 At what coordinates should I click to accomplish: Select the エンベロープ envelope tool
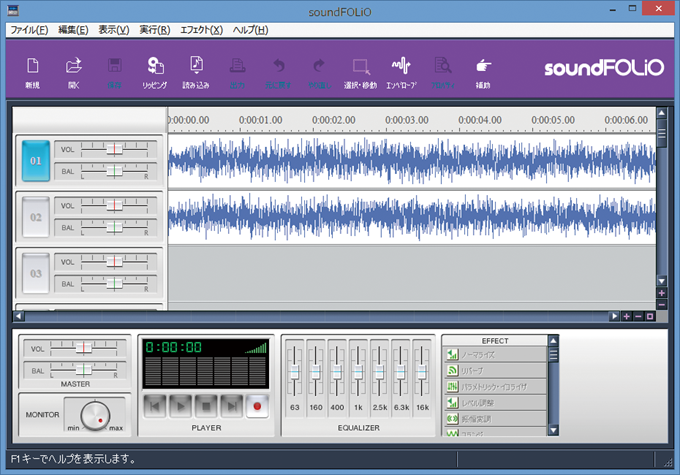coord(401,72)
